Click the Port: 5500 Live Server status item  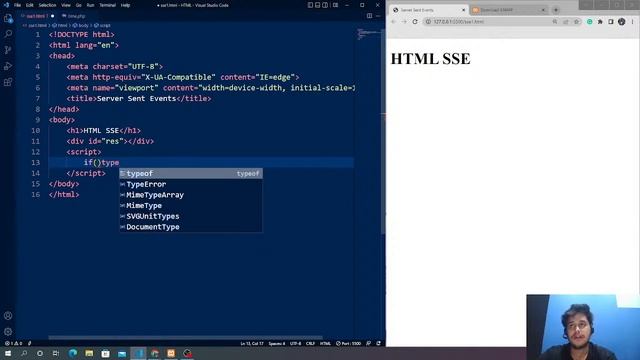[348, 343]
